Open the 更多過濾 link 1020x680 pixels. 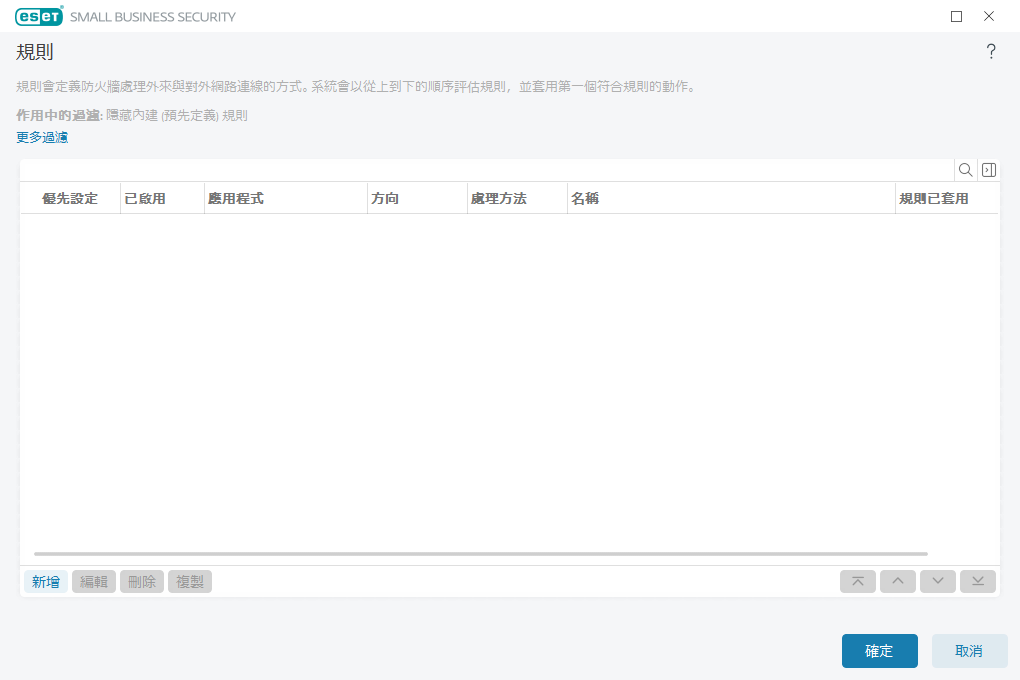(42, 137)
